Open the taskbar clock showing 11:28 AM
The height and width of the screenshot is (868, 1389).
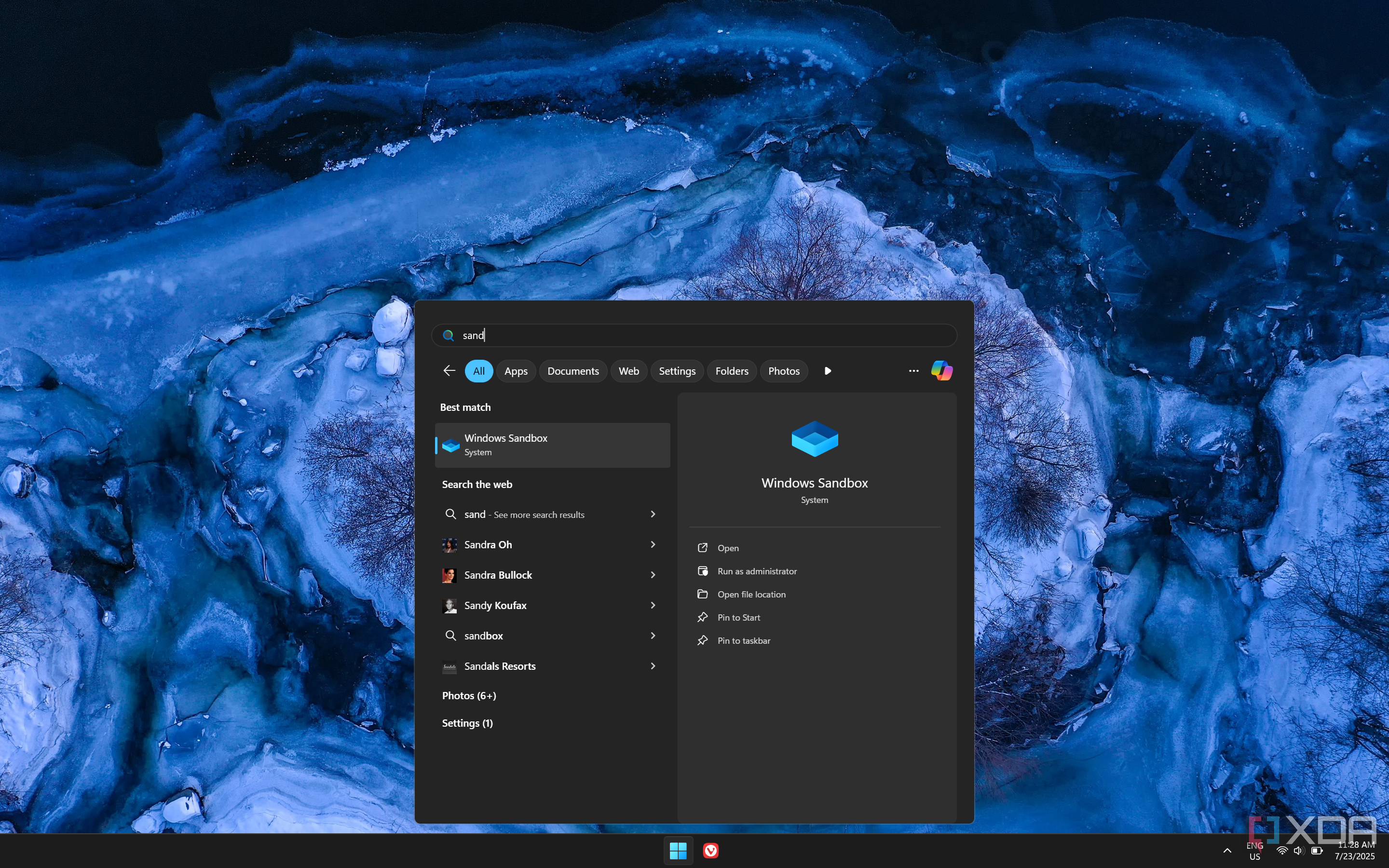click(x=1355, y=850)
